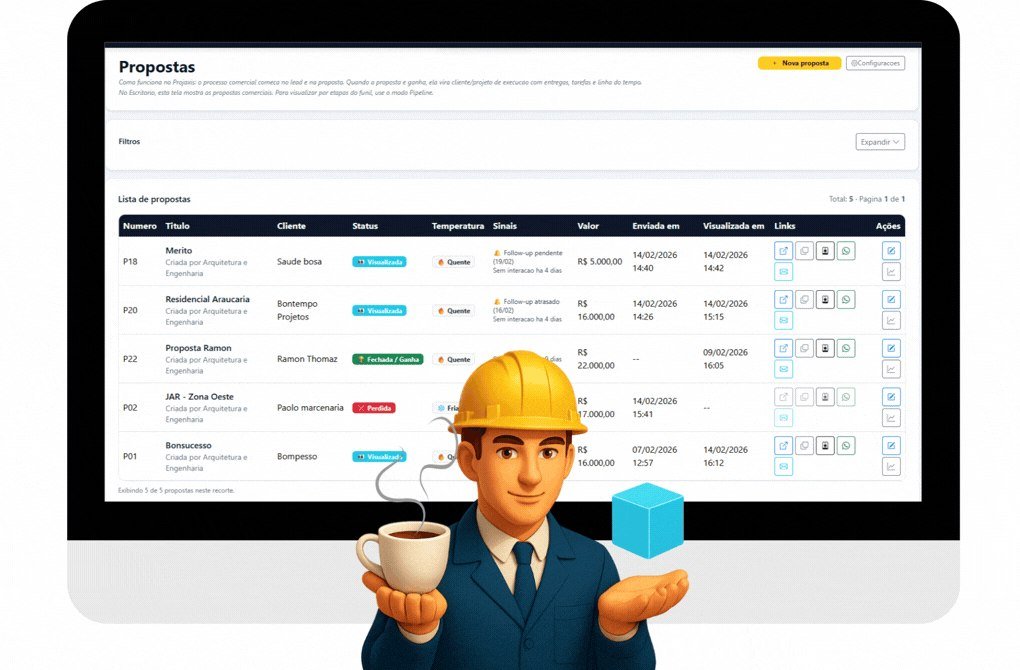
Task: Copy link icon in Merito row
Action: 804,251
